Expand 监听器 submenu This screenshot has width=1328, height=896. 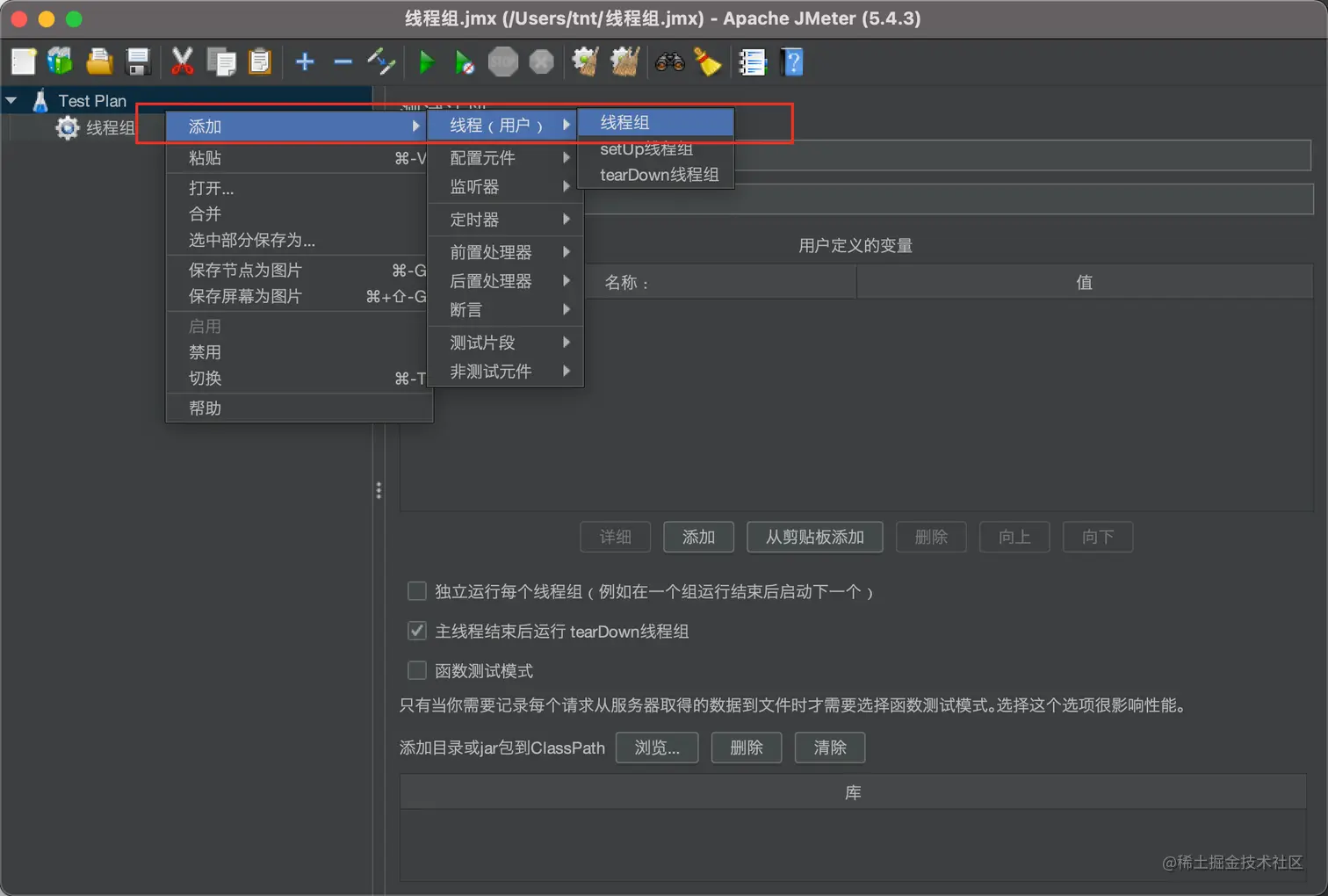[x=505, y=187]
